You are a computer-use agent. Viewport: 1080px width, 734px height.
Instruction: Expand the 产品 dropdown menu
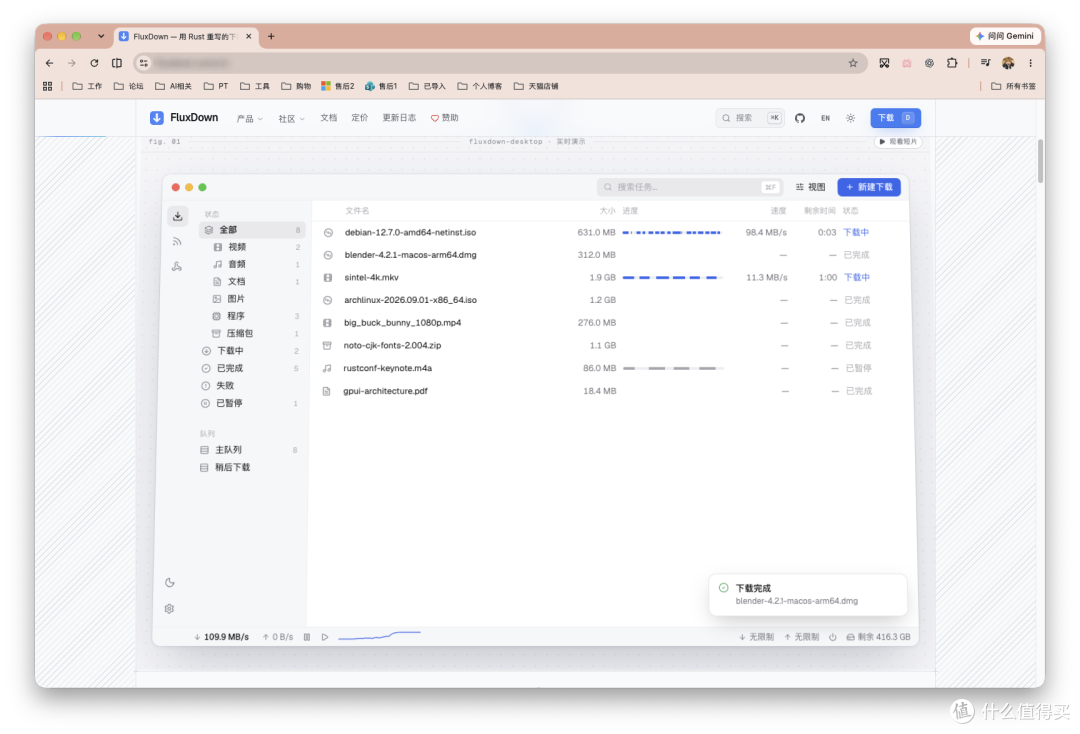(249, 118)
